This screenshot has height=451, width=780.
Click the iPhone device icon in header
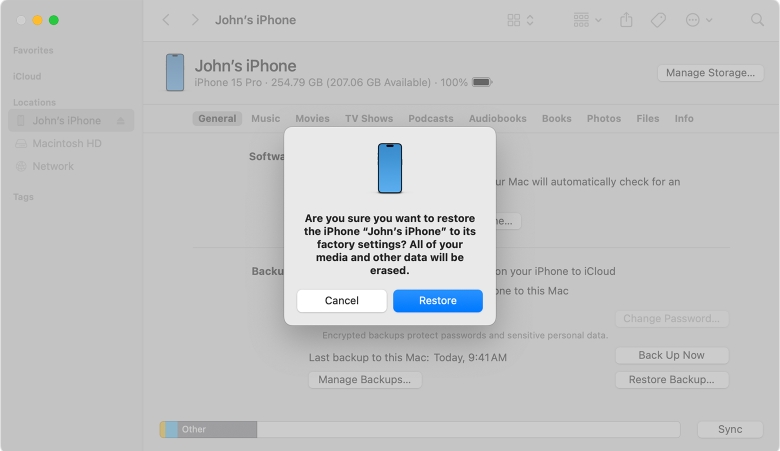coord(175,73)
